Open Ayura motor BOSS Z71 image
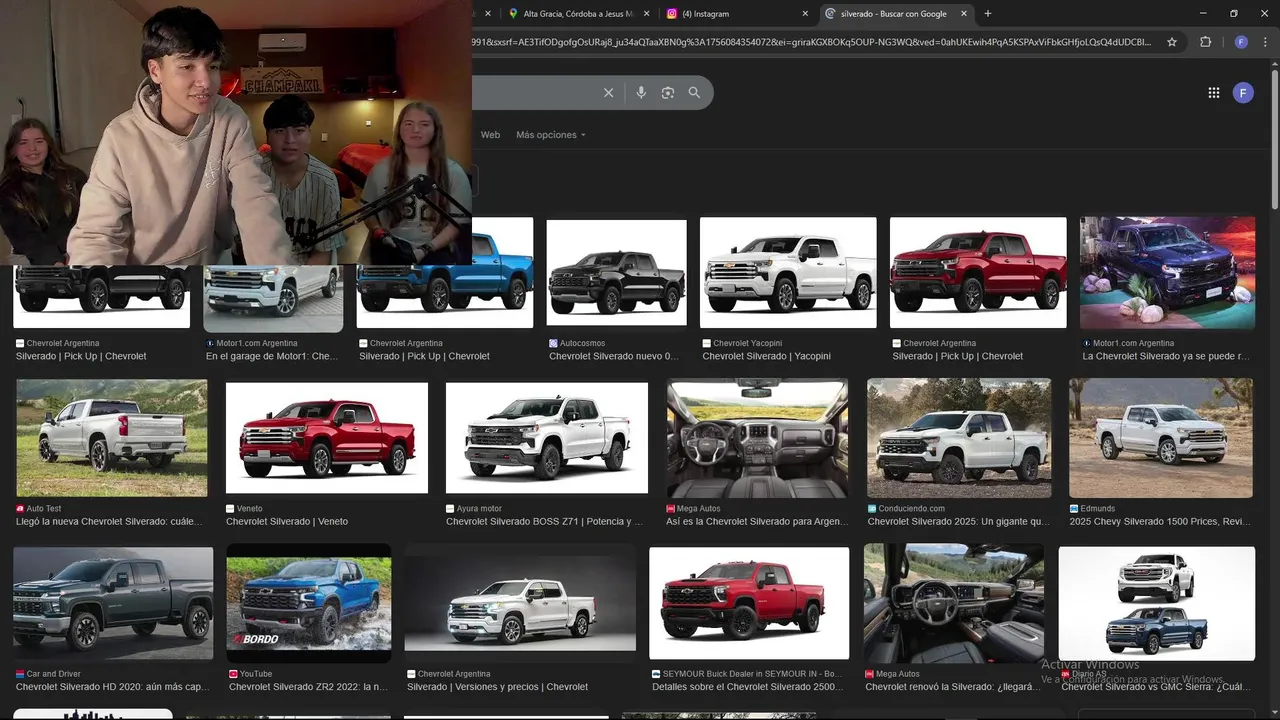Image resolution: width=1280 pixels, height=720 pixels. 547,438
